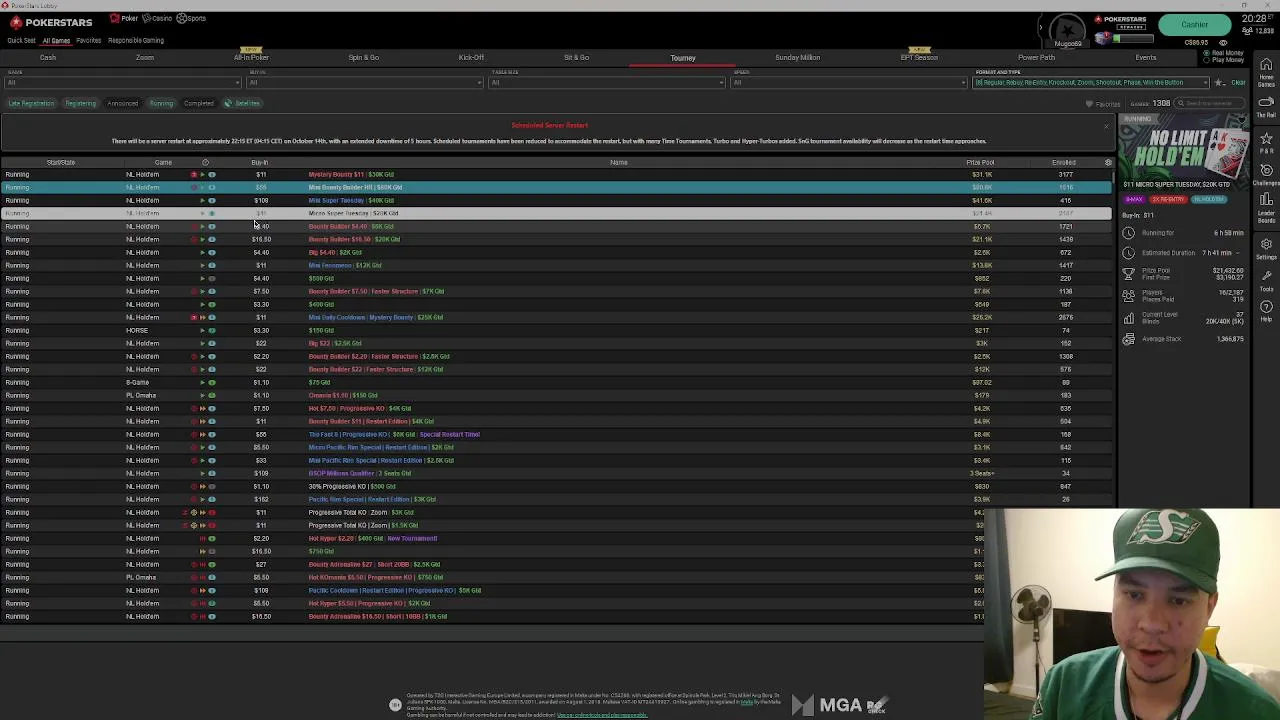Open the Table Size filter dropdown
Viewport: 1280px width, 720px height.
[608, 83]
